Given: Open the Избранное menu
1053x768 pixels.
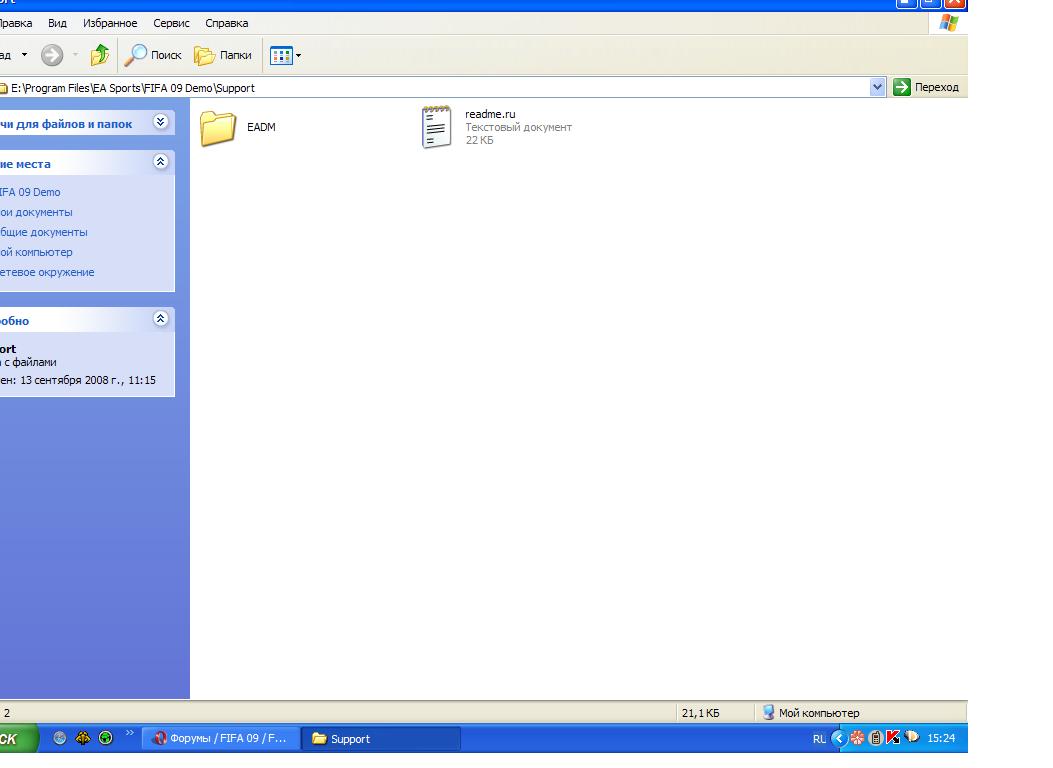Looking at the screenshot, I should coord(110,23).
